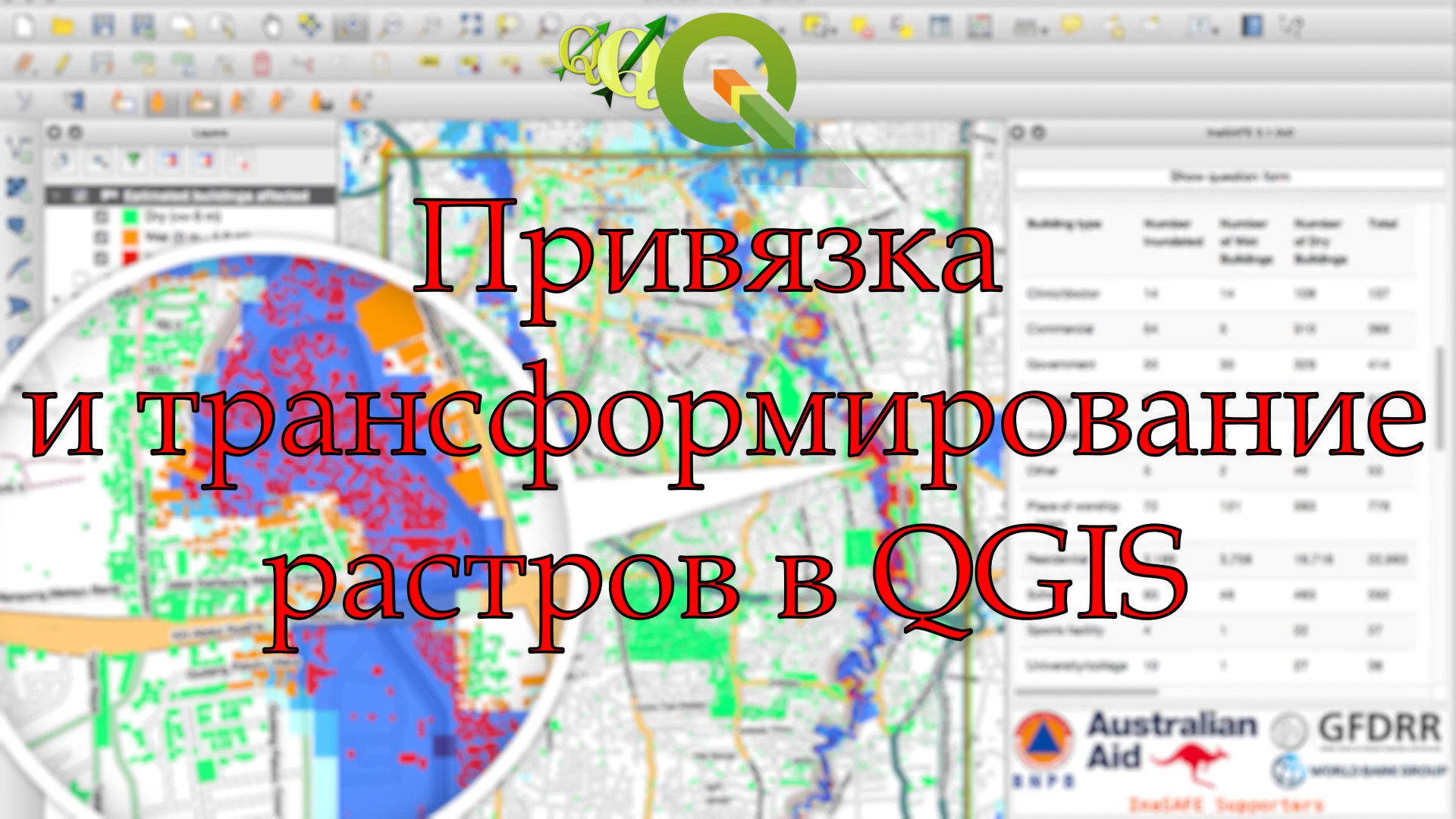Click the green color swatch for Dry class
Viewport: 1456px width, 819px height.
click(130, 217)
